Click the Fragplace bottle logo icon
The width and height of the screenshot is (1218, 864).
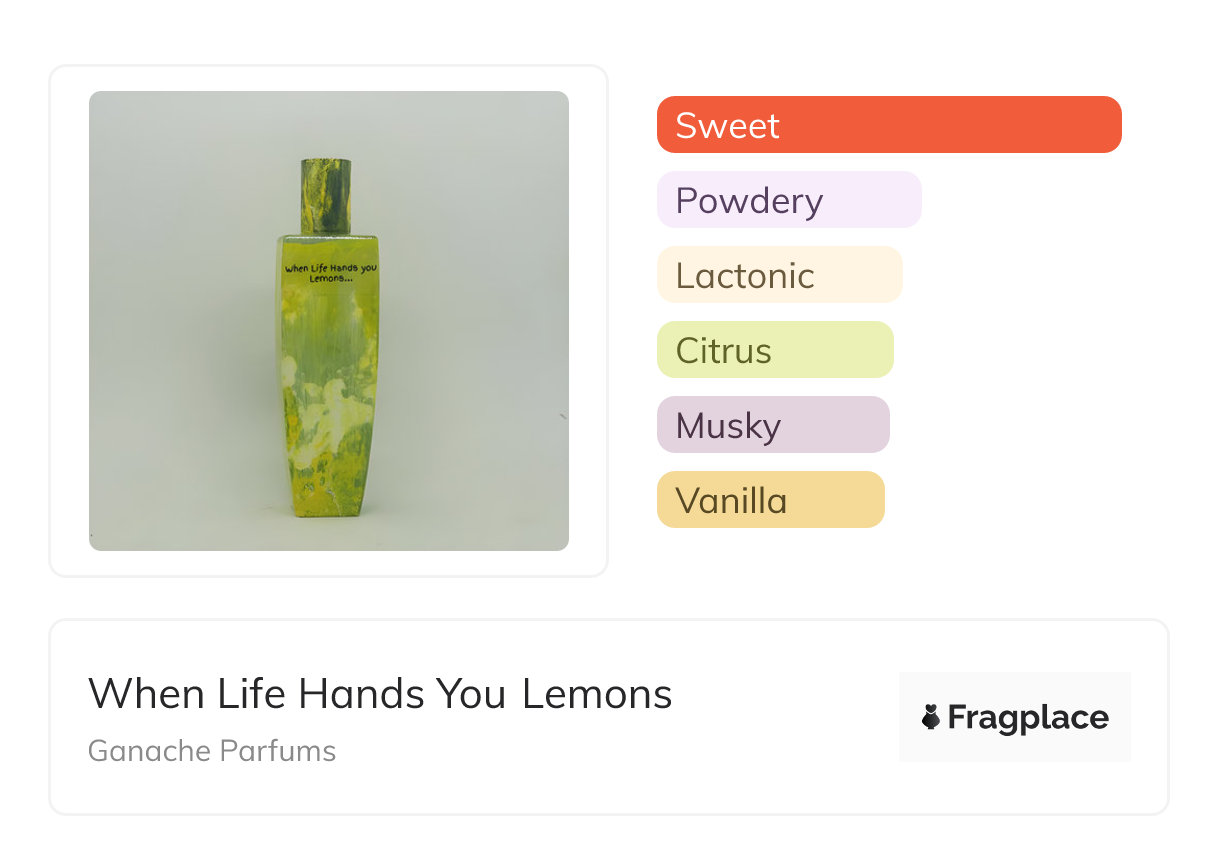tap(931, 717)
